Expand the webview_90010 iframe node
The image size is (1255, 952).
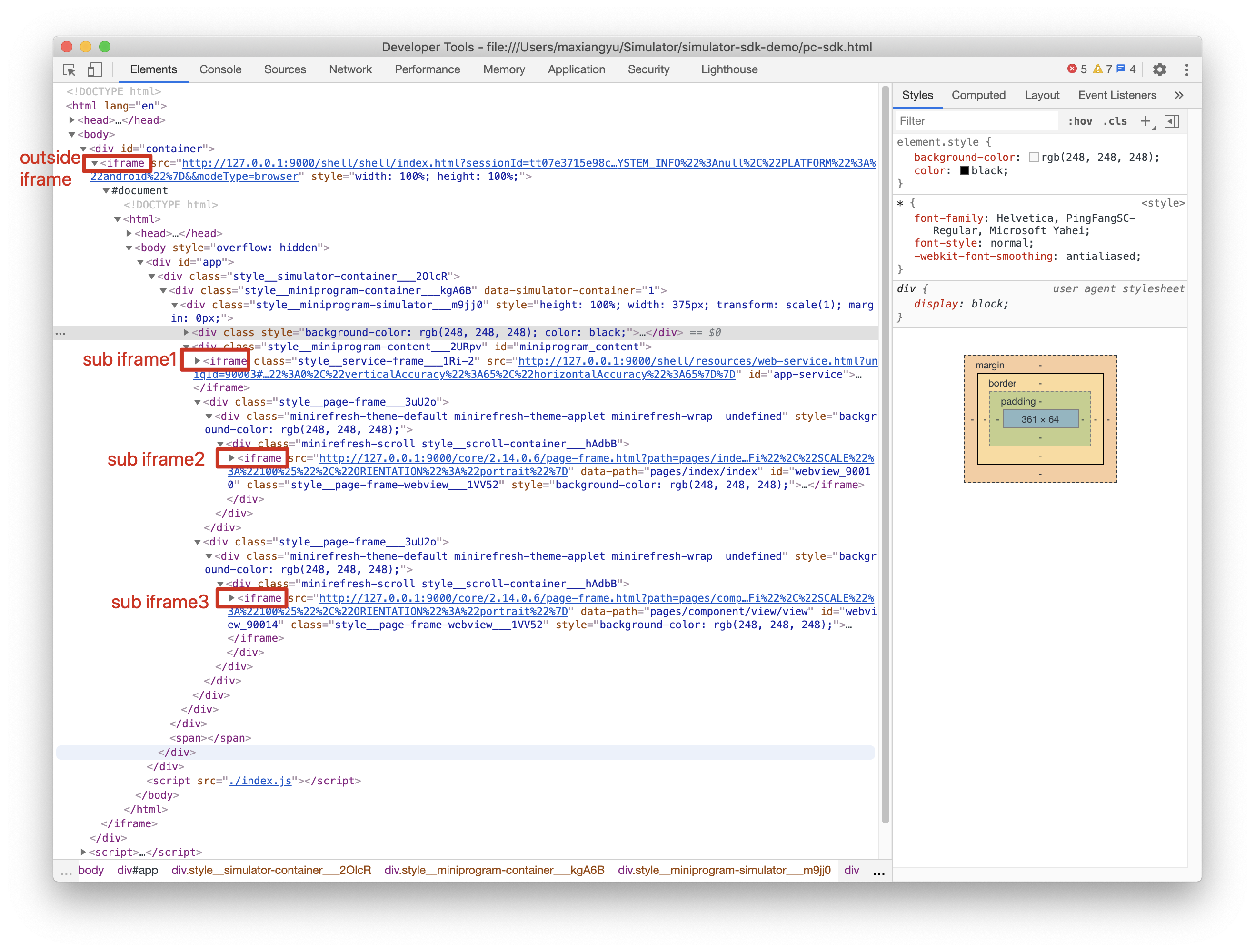click(x=231, y=458)
